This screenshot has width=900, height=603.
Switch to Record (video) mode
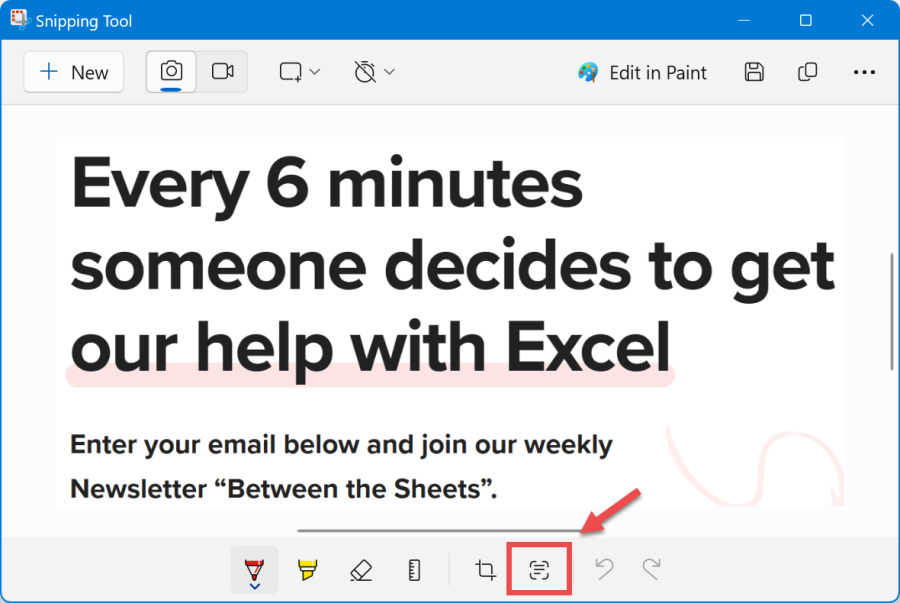(222, 72)
